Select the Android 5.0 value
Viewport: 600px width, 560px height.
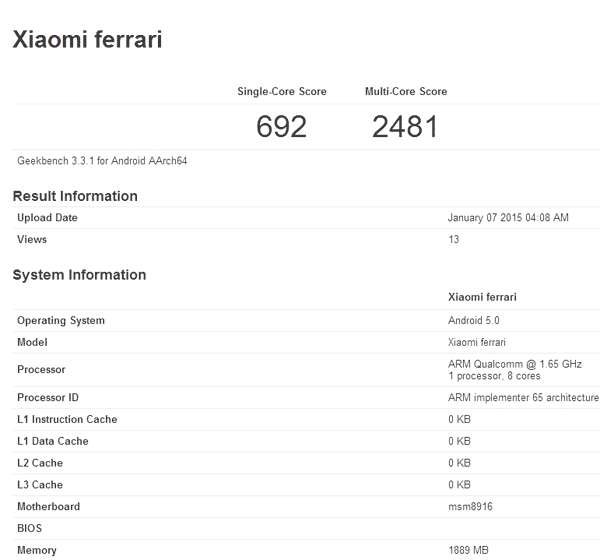(x=473, y=321)
